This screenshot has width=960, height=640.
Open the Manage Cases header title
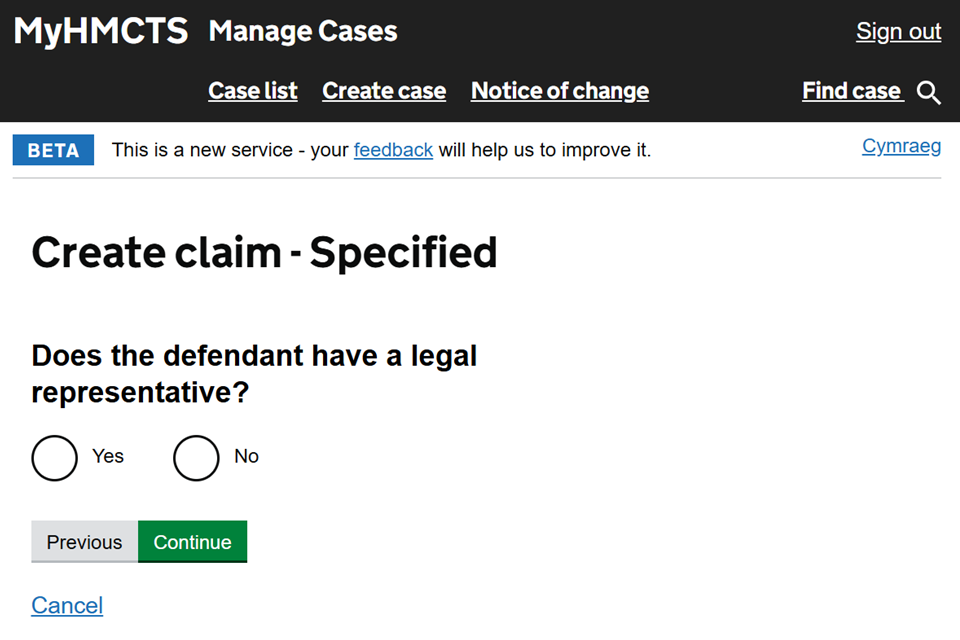[x=303, y=31]
